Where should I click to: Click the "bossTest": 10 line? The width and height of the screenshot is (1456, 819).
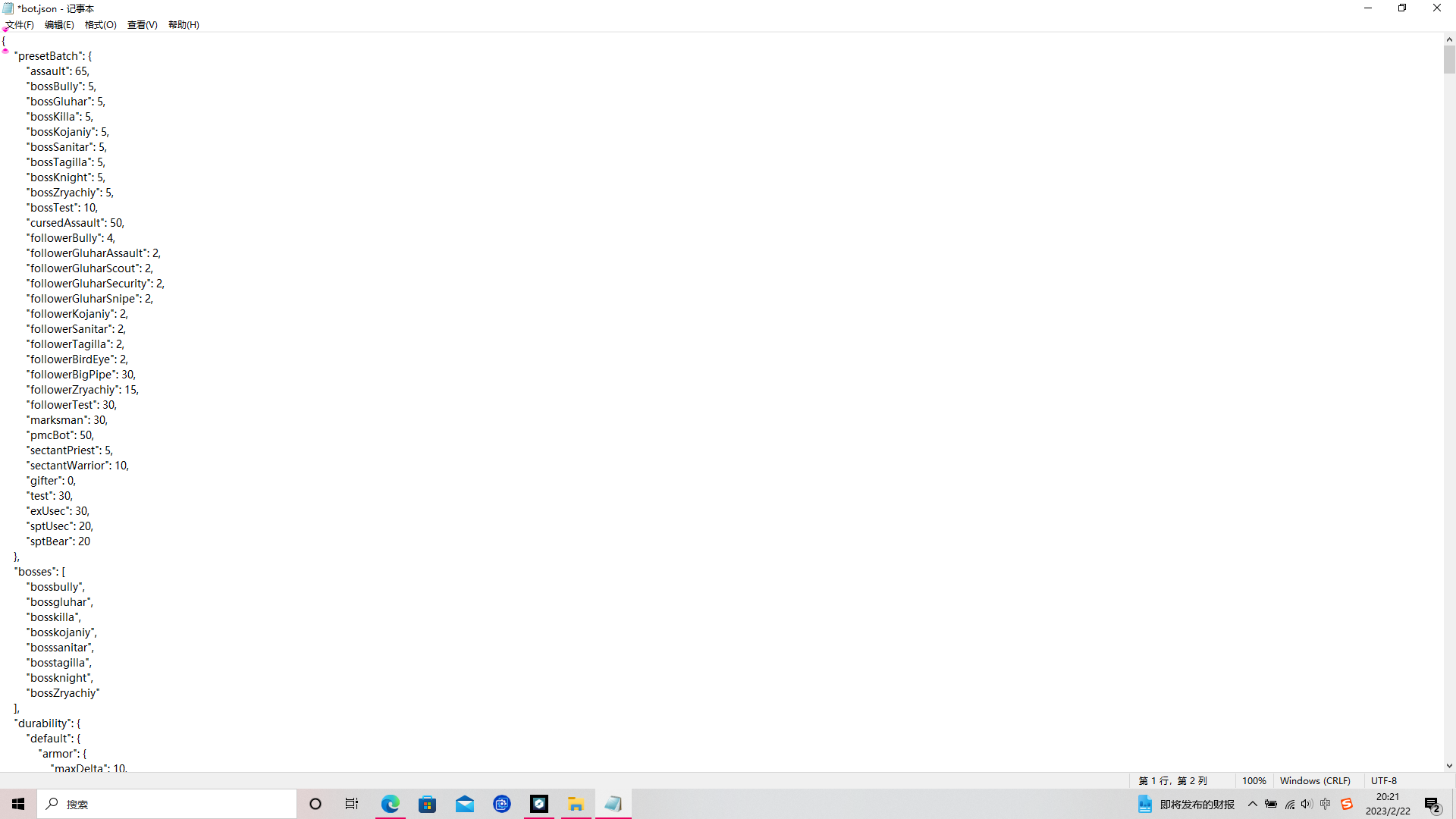(x=62, y=208)
